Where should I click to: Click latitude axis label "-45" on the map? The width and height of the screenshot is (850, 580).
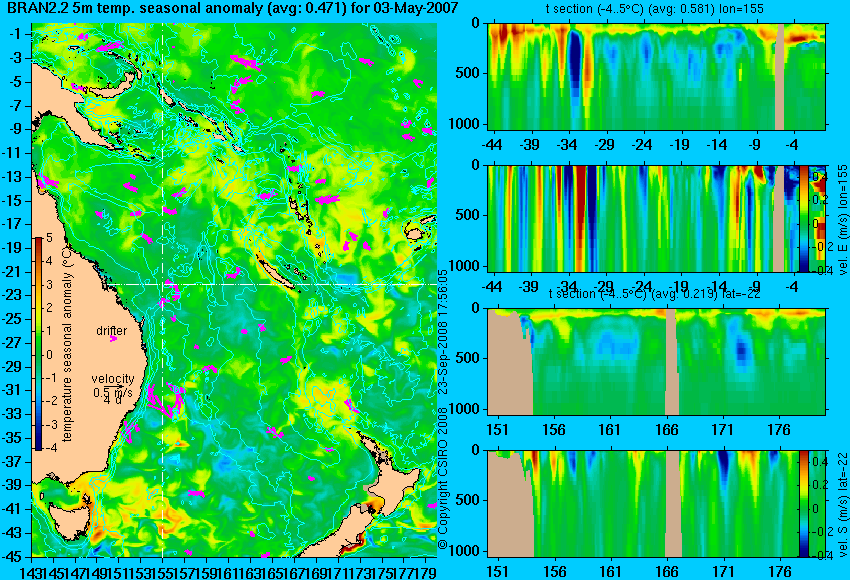click(14, 557)
